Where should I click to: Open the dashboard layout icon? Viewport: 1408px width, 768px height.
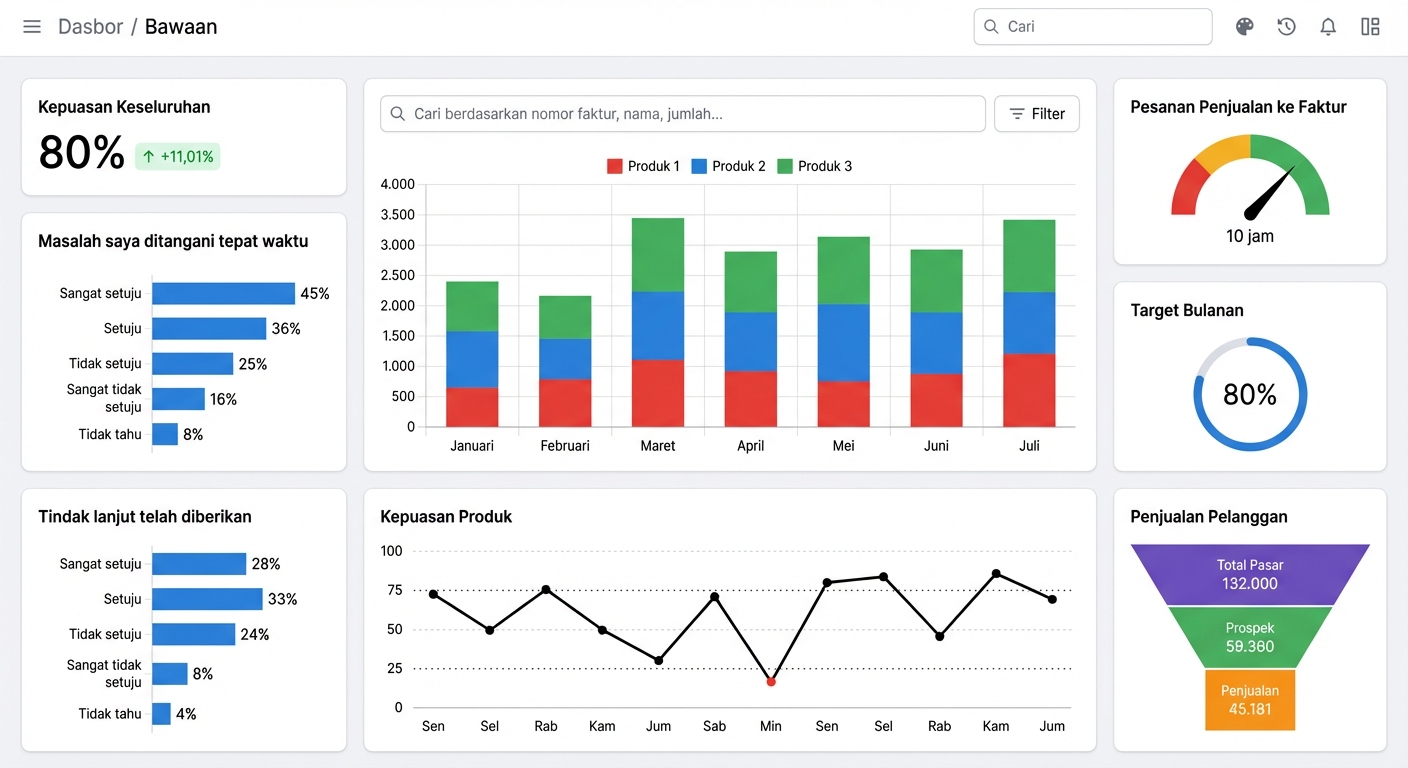pos(1370,27)
